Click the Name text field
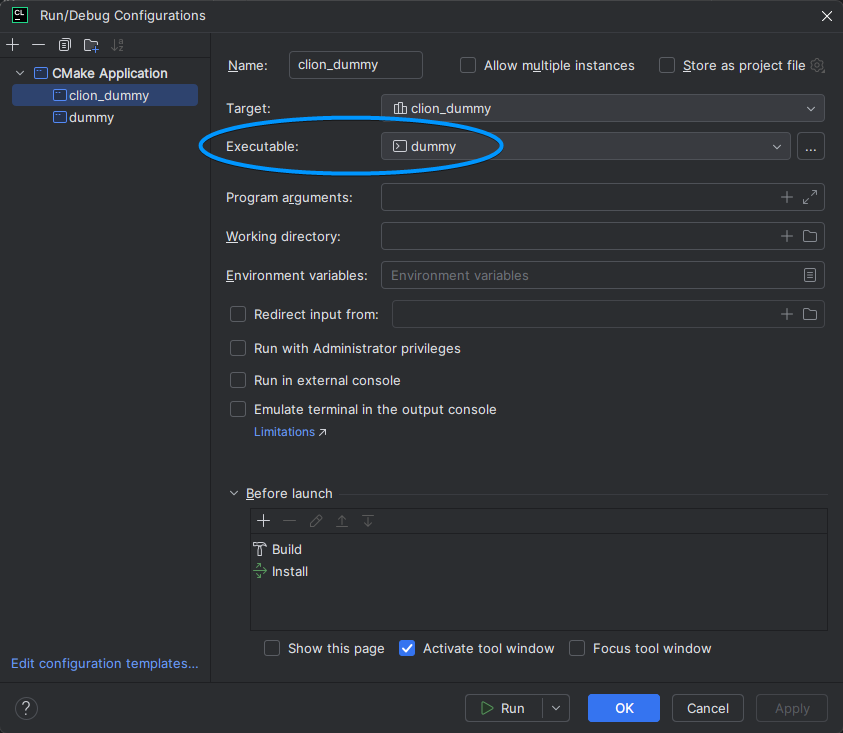The height and width of the screenshot is (733, 843). click(355, 65)
